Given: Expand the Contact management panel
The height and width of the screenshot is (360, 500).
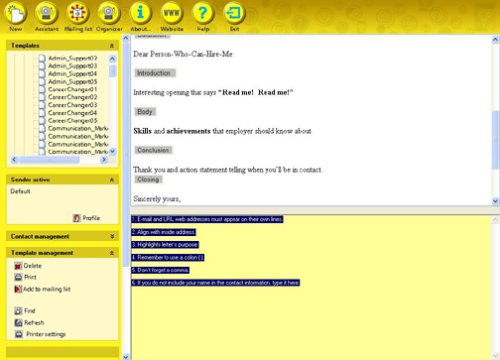Looking at the screenshot, I should [112, 236].
